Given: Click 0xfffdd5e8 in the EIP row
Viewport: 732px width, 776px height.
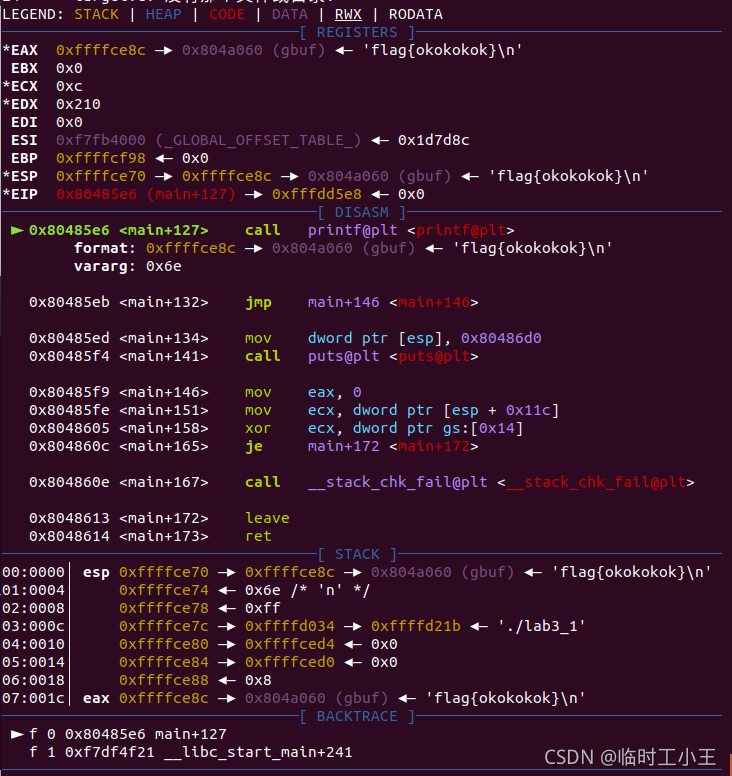Looking at the screenshot, I should [x=317, y=194].
